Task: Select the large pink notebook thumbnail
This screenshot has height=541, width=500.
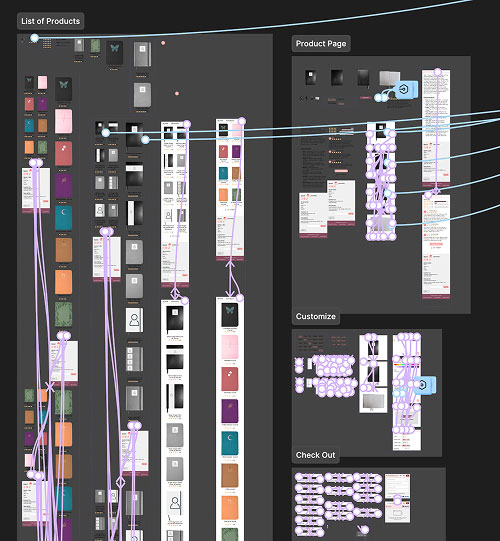Action: click(x=63, y=121)
